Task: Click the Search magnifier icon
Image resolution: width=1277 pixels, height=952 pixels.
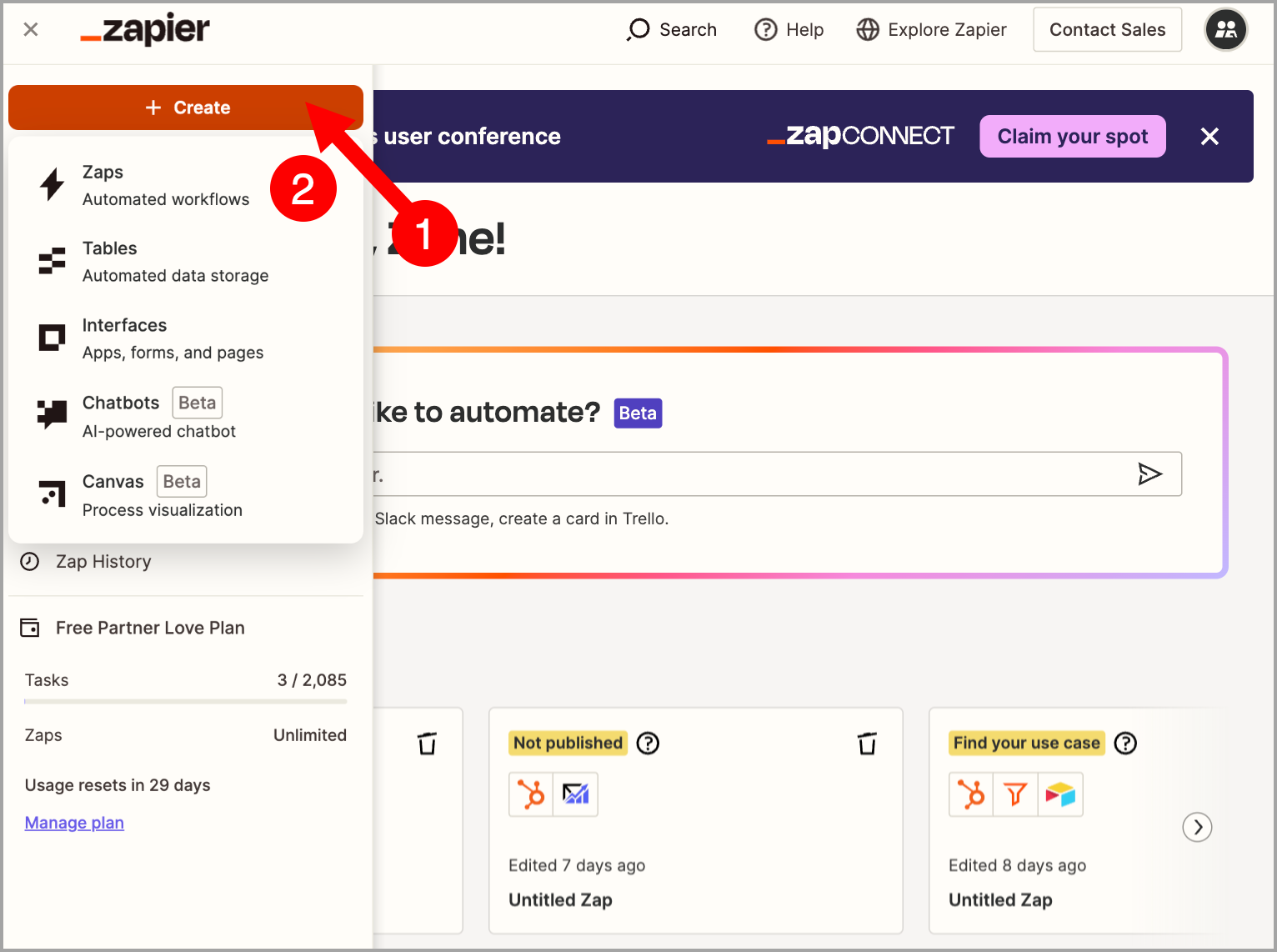Action: 638,30
